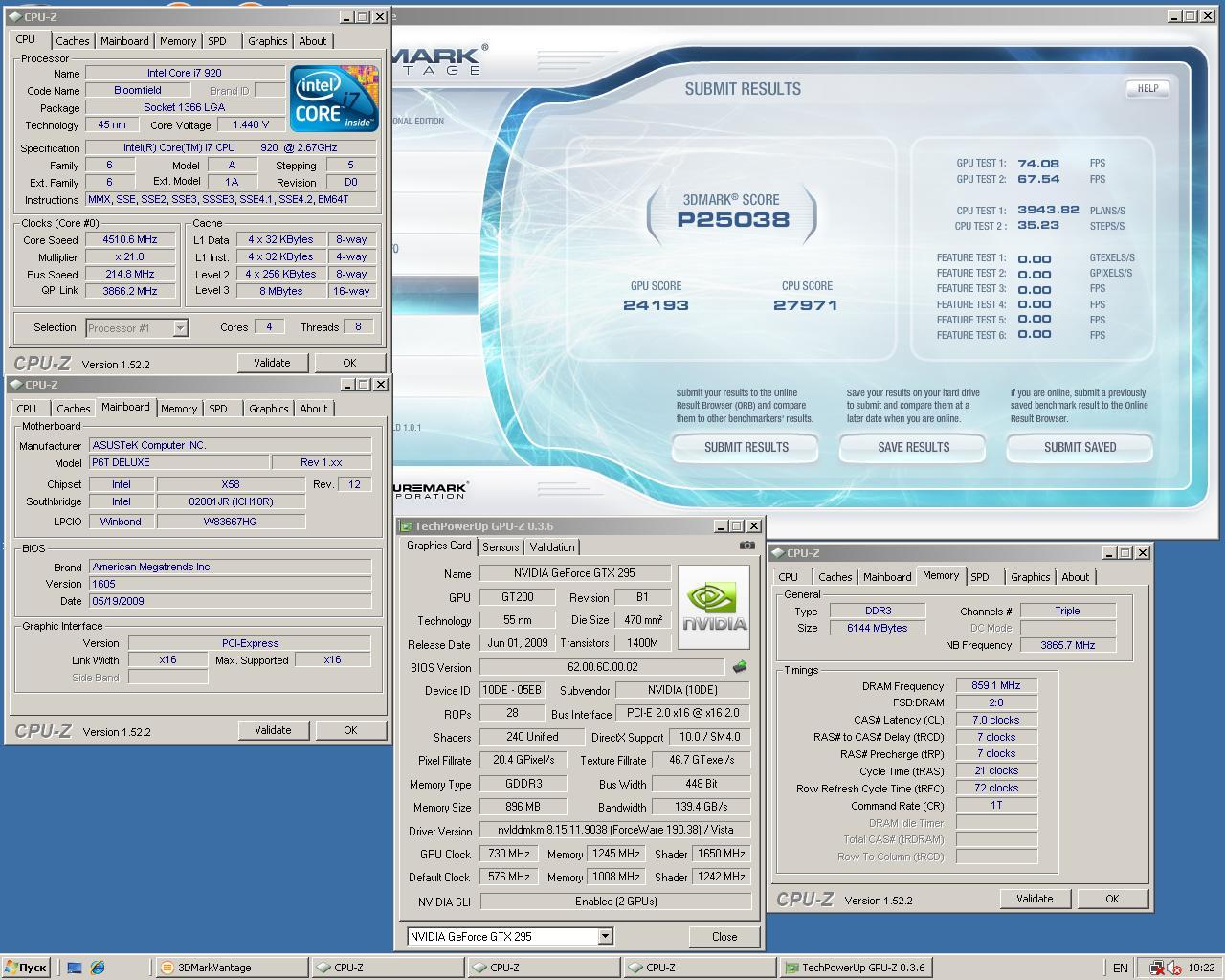Click the EN language indicator in taskbar
The height and width of the screenshot is (980, 1225).
pyautogui.click(x=1120, y=968)
